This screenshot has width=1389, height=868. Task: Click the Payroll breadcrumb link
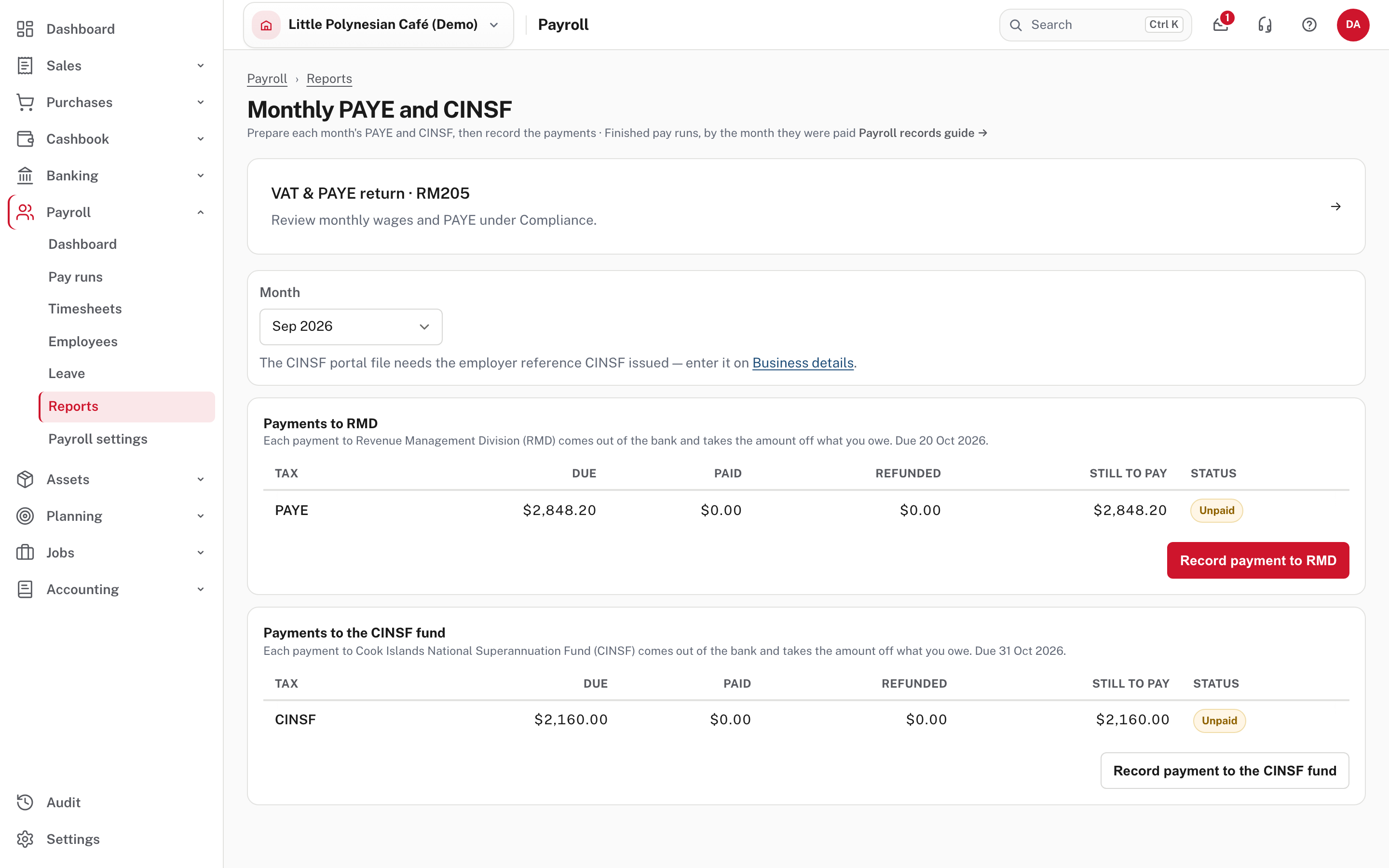pos(267,79)
